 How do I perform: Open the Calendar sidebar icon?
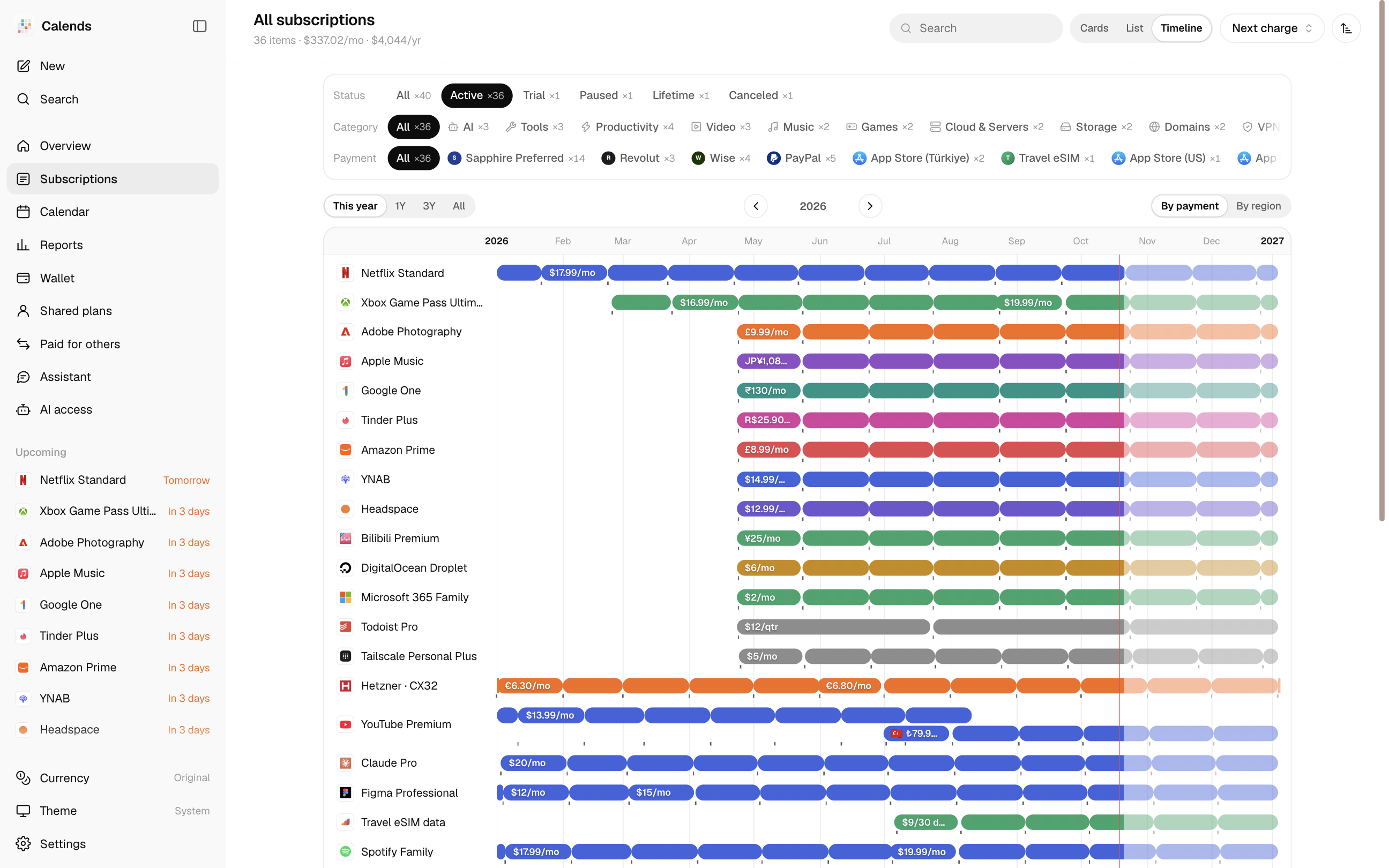point(24,212)
